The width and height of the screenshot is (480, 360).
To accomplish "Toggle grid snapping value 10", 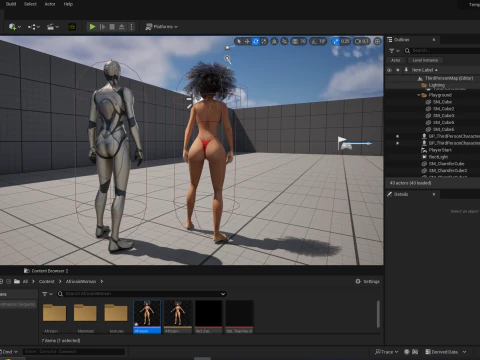I will click(299, 41).
